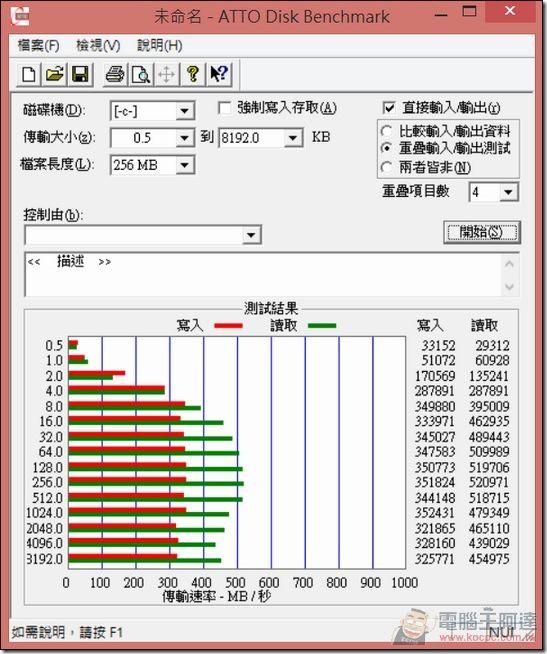Click the 讀取 results column header
The height and width of the screenshot is (654, 547).
pyautogui.click(x=484, y=325)
